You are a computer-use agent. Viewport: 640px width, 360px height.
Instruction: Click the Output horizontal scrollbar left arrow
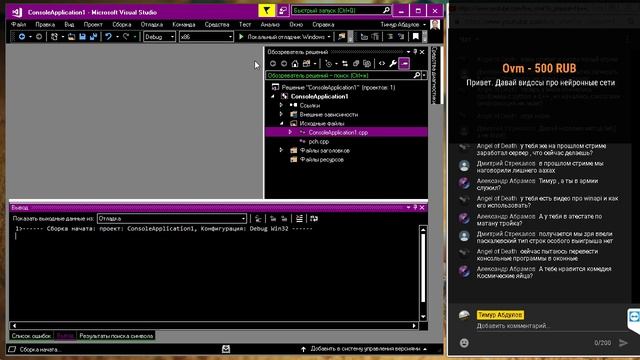point(15,326)
